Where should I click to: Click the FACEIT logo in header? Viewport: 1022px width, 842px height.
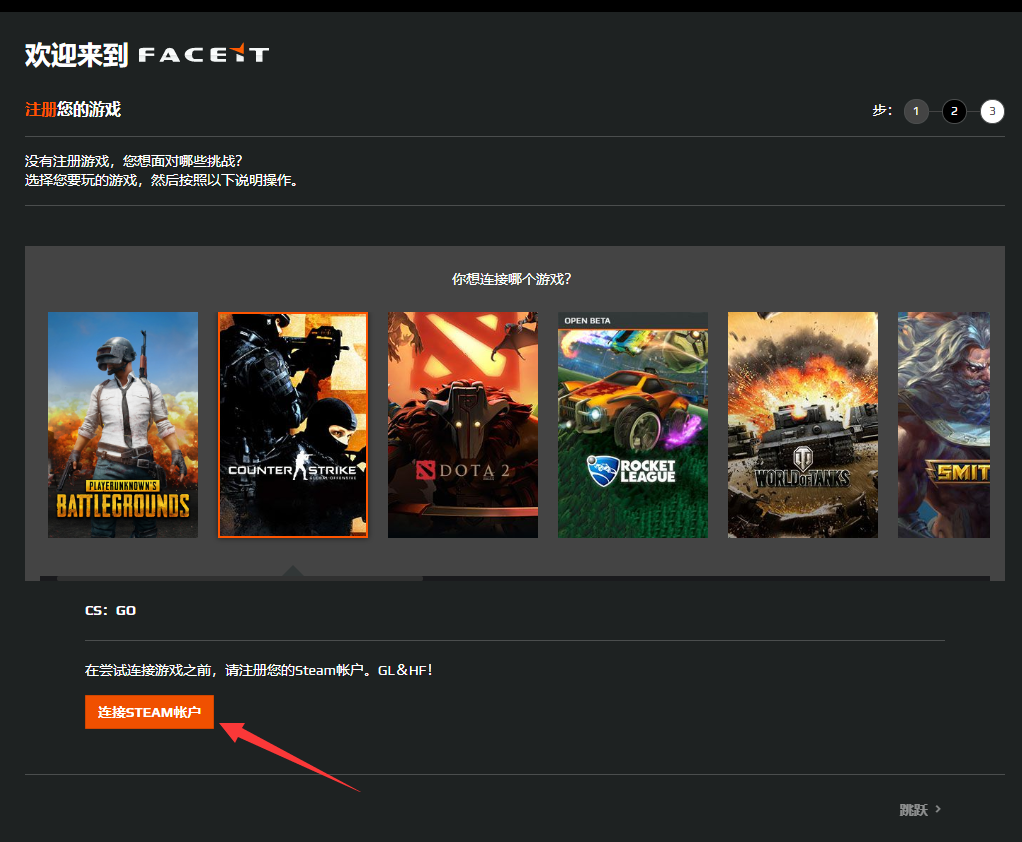[203, 54]
